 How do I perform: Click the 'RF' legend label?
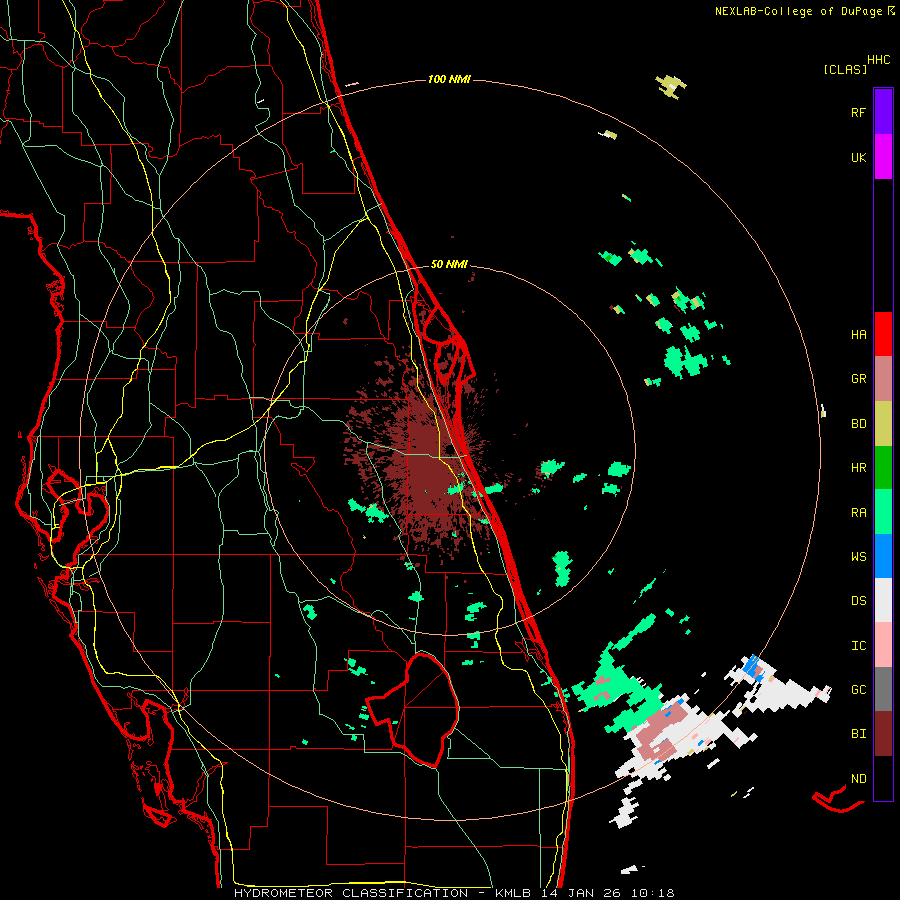click(858, 112)
